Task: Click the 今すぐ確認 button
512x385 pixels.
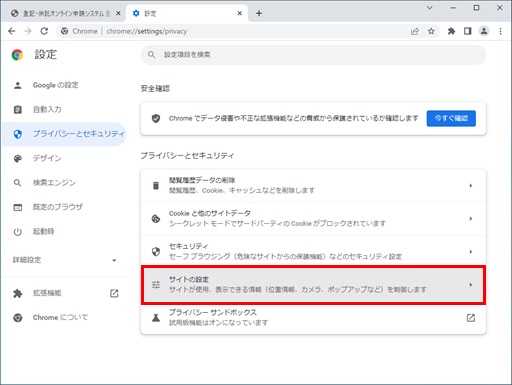Action: pos(451,118)
